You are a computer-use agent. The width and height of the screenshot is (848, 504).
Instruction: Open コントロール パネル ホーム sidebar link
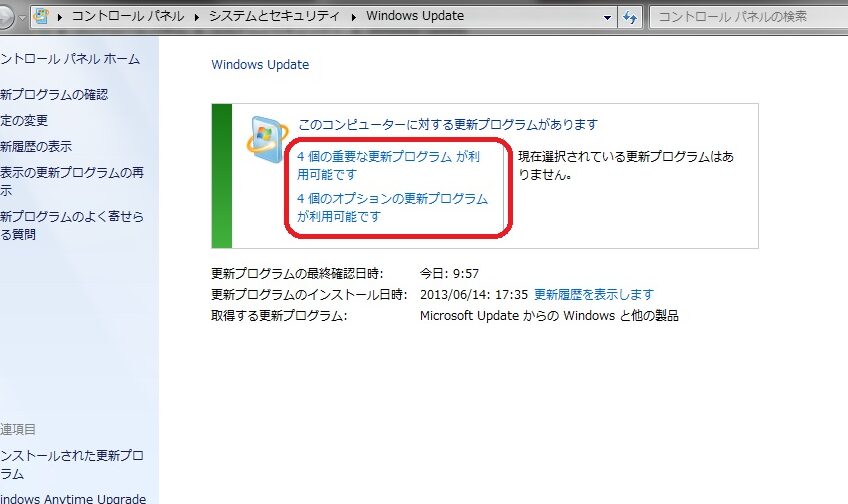point(70,59)
